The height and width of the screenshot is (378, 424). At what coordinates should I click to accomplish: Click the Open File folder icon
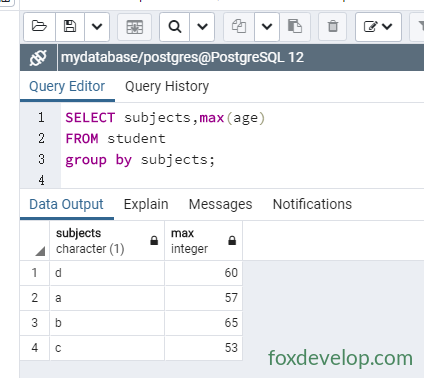39,27
